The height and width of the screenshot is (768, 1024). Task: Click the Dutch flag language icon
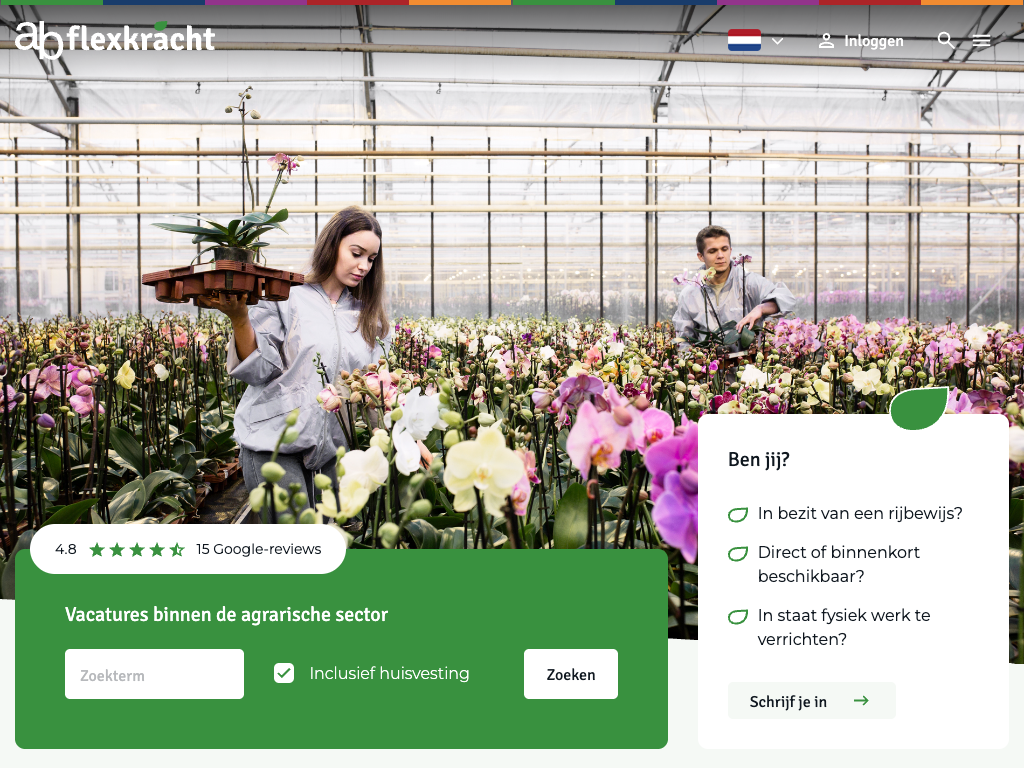coord(744,40)
